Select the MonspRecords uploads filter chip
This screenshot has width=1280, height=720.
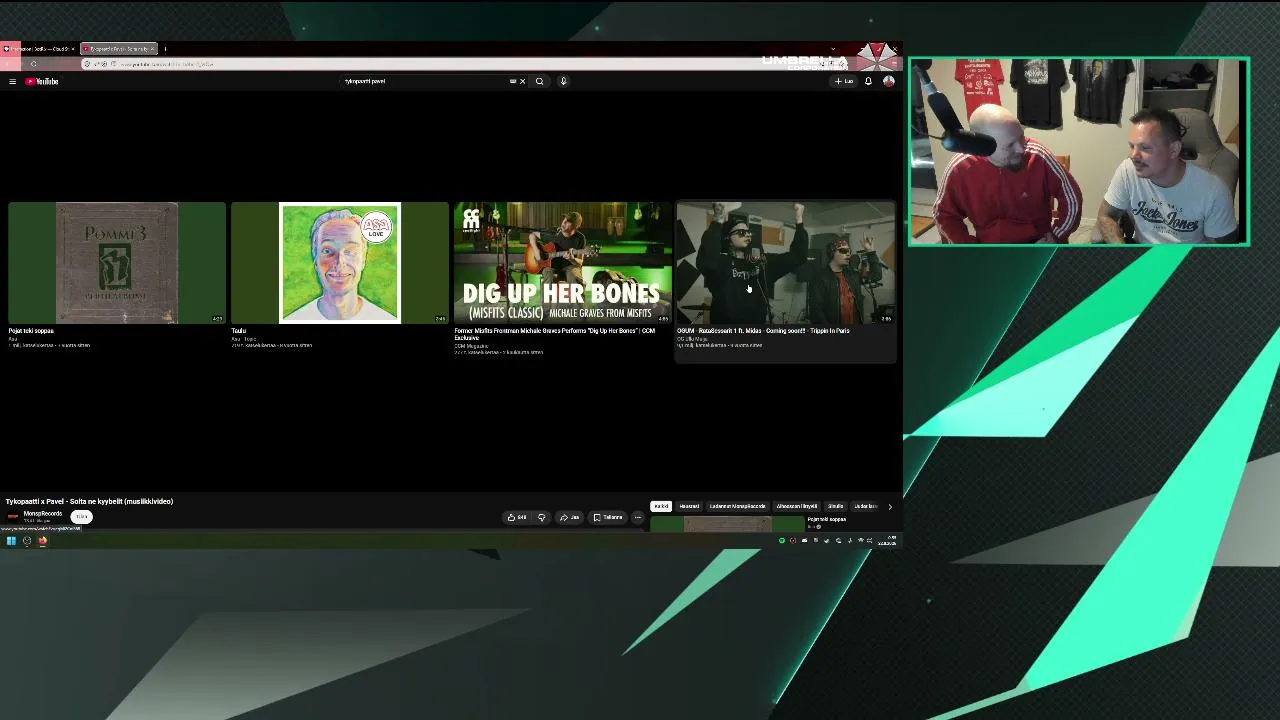(737, 506)
